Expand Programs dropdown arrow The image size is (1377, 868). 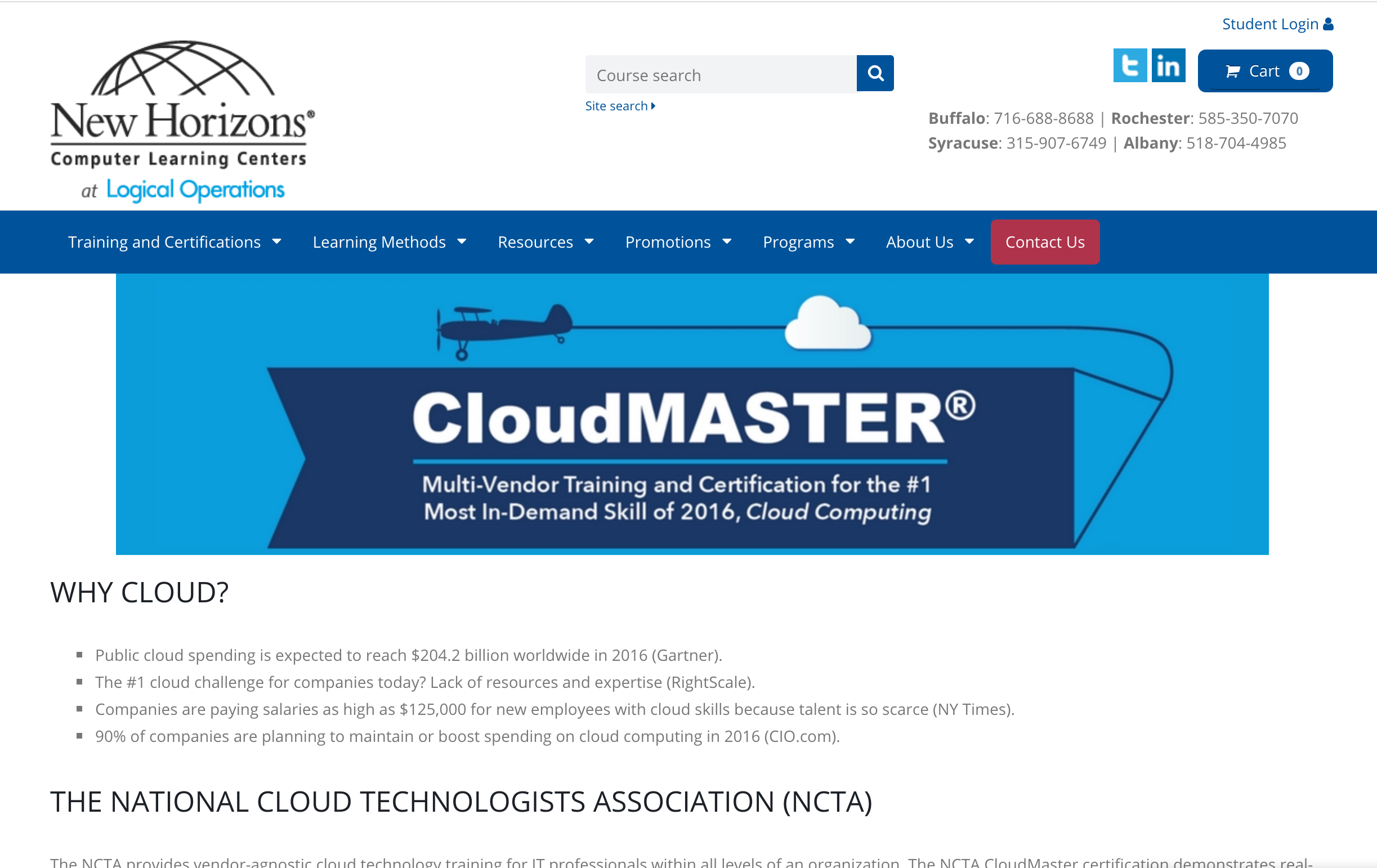850,242
